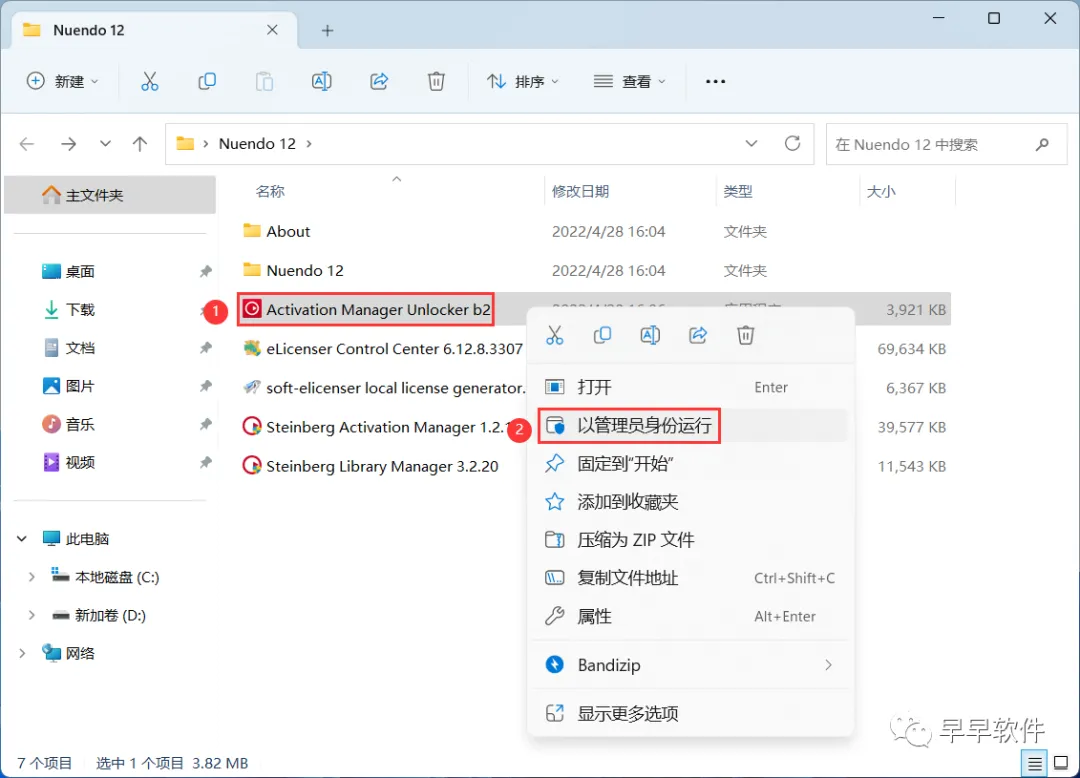Screen dimensions: 1080x778
Task: Close the Nuendo 12 tab
Action: (x=272, y=30)
